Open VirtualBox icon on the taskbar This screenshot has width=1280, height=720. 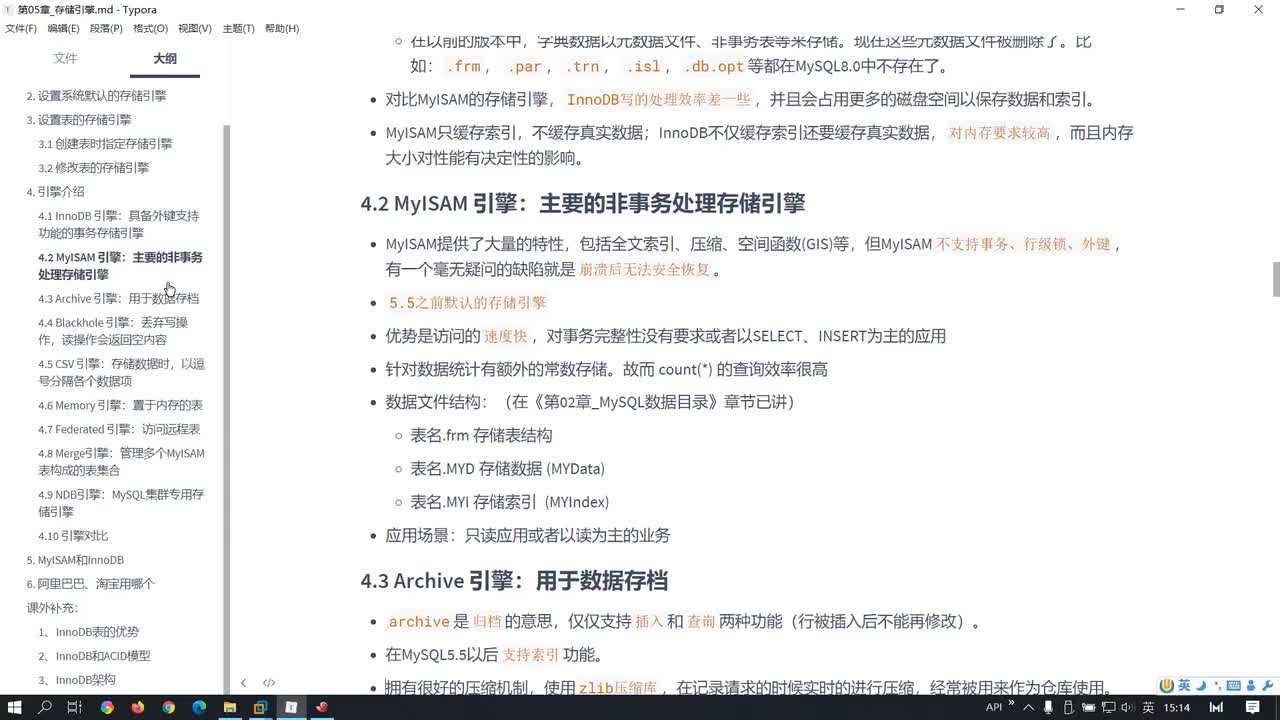[x=260, y=707]
